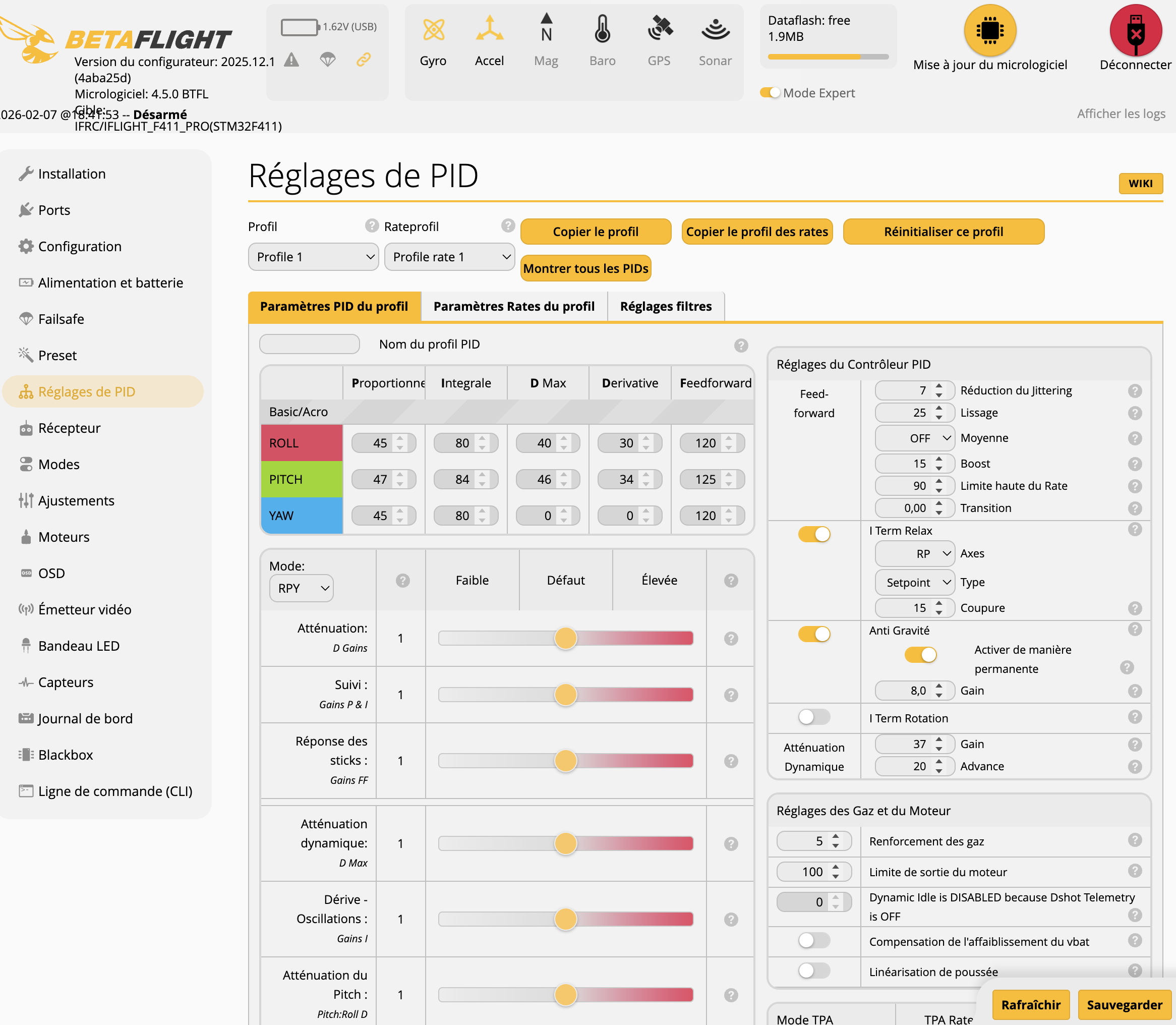Open Blackbox in the sidebar
This screenshot has height=1025, width=1176.
point(65,755)
